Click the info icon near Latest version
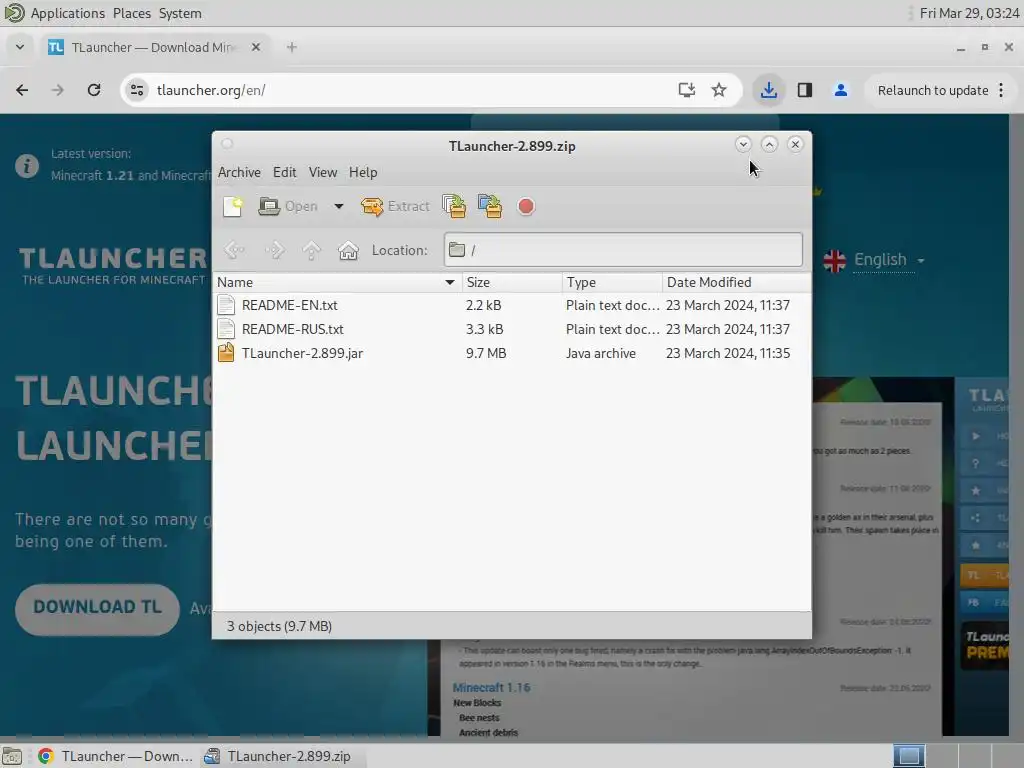Image resolution: width=1024 pixels, height=768 pixels. point(27,166)
